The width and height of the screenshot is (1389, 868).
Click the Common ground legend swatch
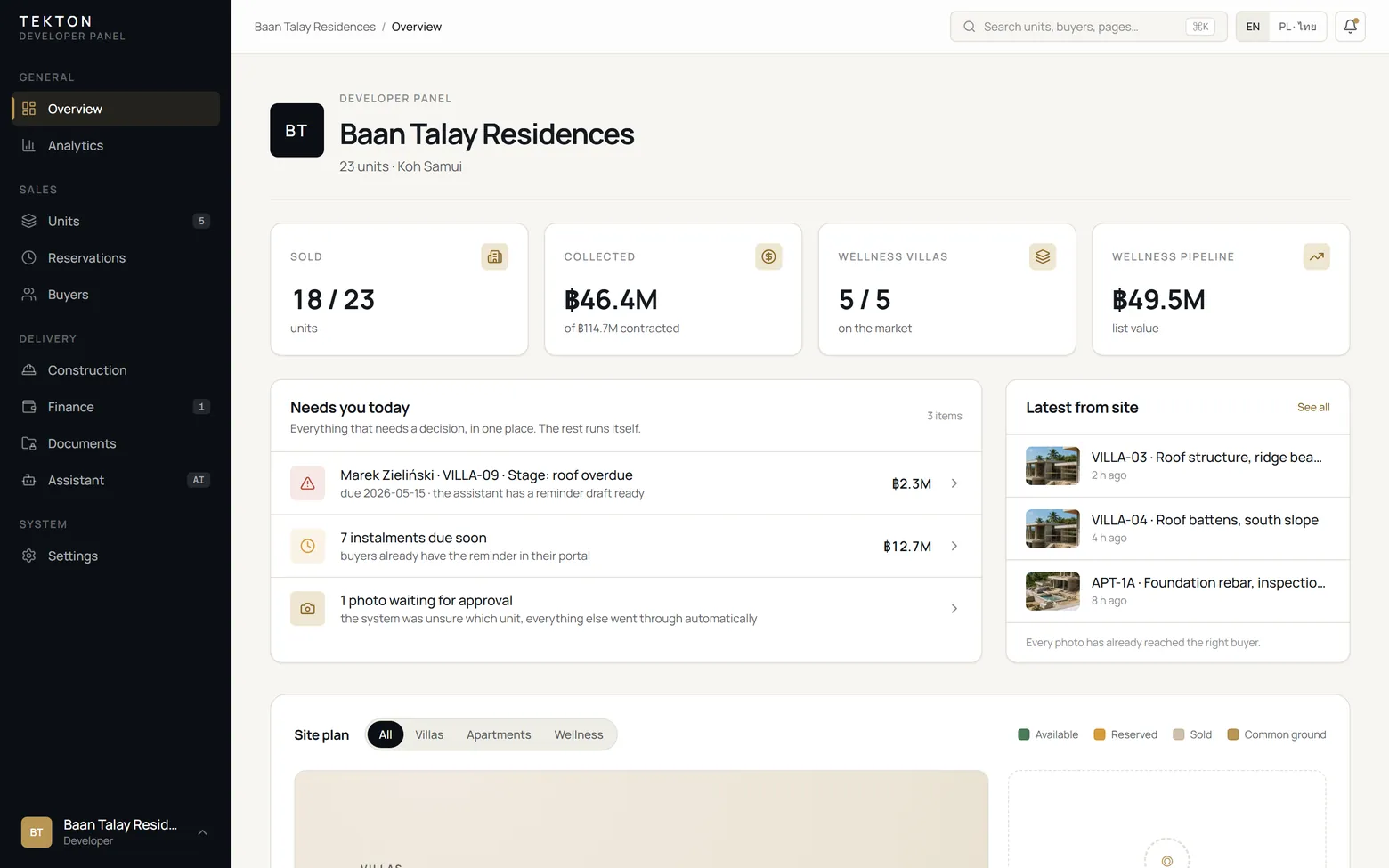[1233, 734]
